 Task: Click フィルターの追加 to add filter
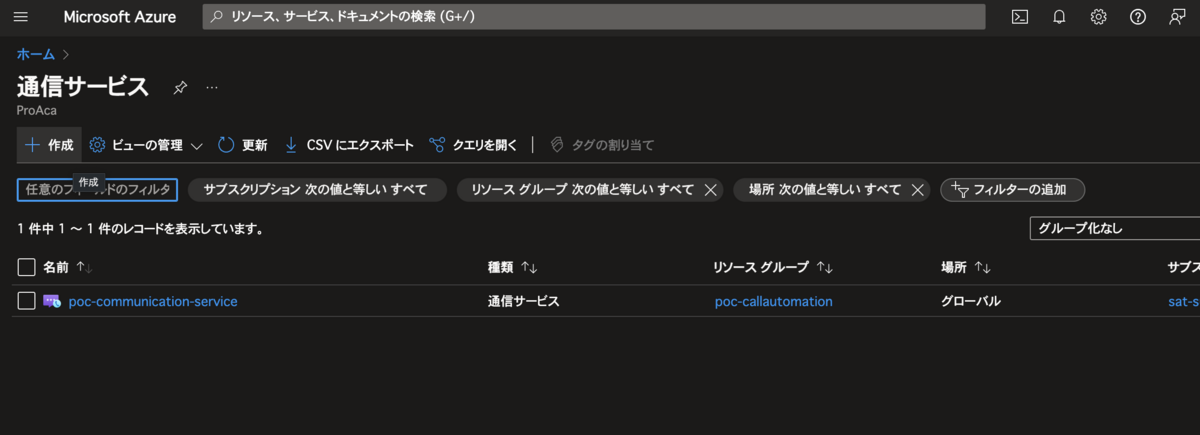(1013, 190)
